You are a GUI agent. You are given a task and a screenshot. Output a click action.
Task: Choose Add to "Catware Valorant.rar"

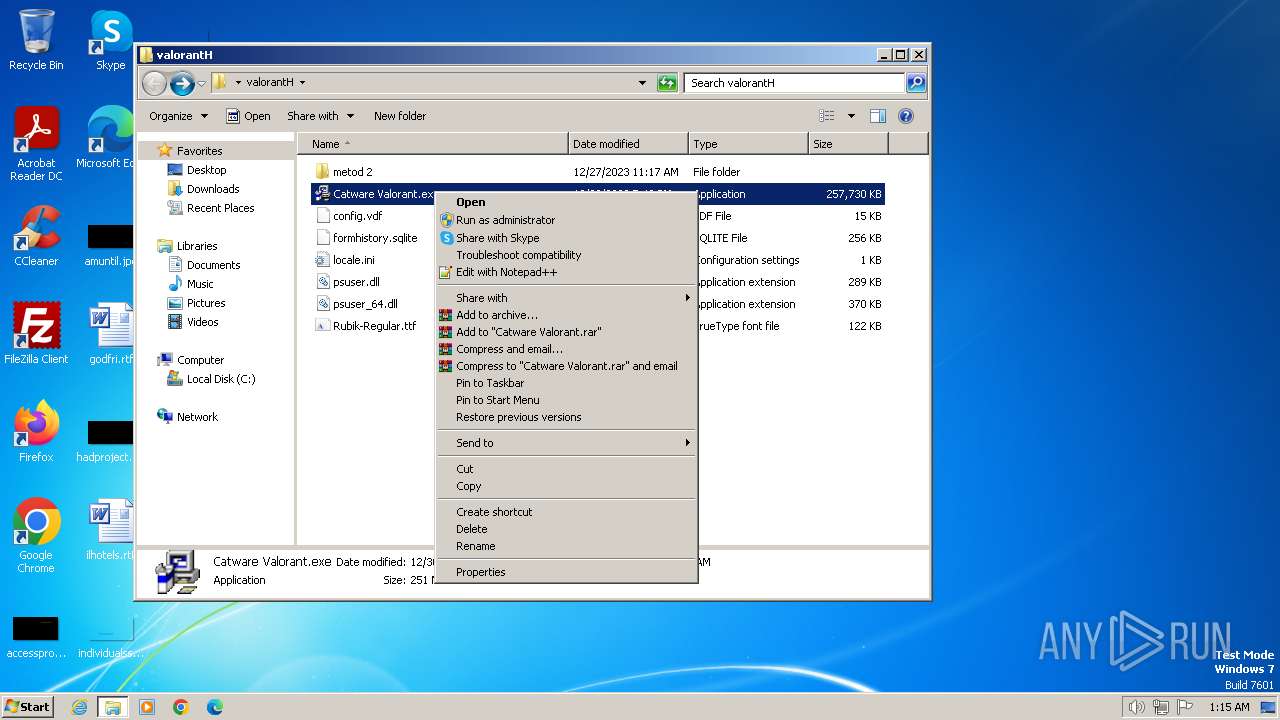(x=567, y=332)
